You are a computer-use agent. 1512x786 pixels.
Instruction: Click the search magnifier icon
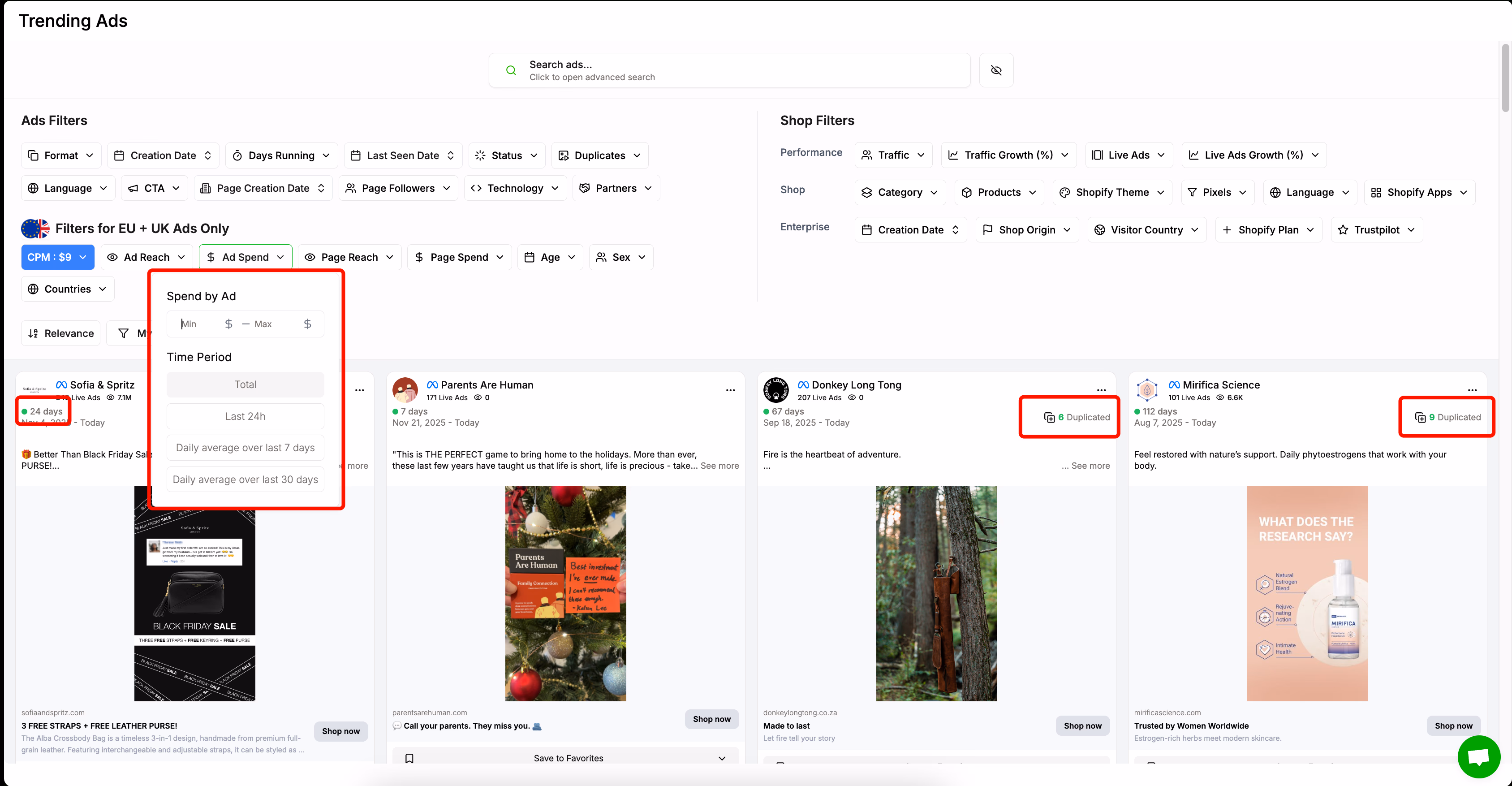[511, 70]
